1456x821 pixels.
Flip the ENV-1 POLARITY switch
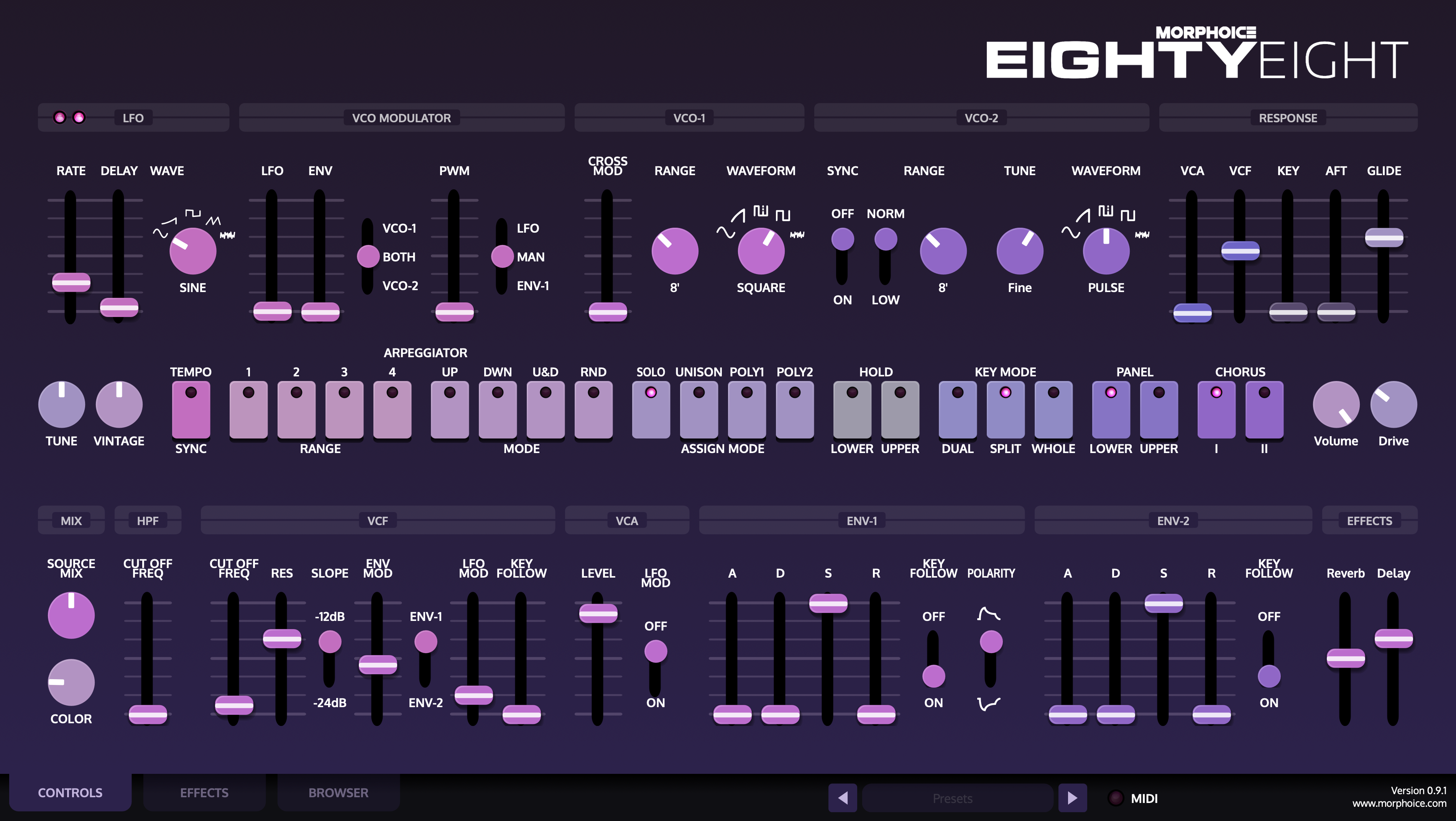[991, 659]
